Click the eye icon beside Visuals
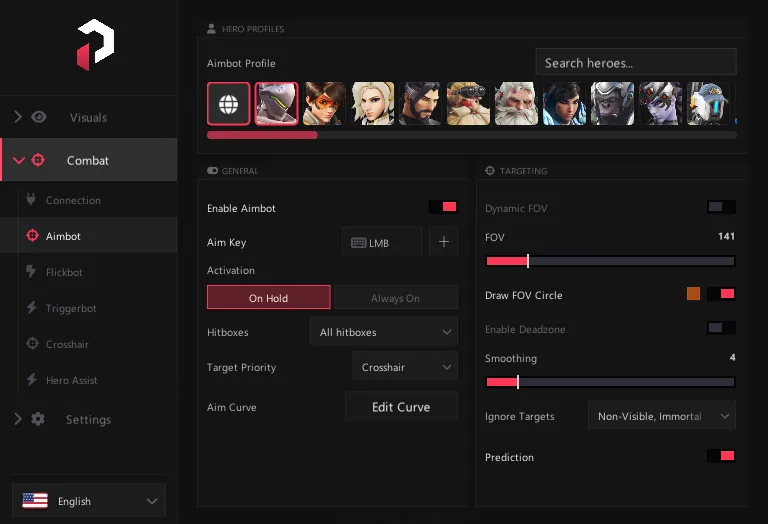Screen dimensions: 768x524 39,117
